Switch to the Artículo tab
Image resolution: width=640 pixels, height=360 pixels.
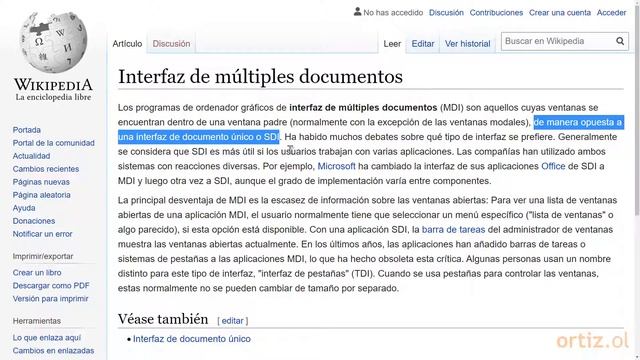coord(127,44)
